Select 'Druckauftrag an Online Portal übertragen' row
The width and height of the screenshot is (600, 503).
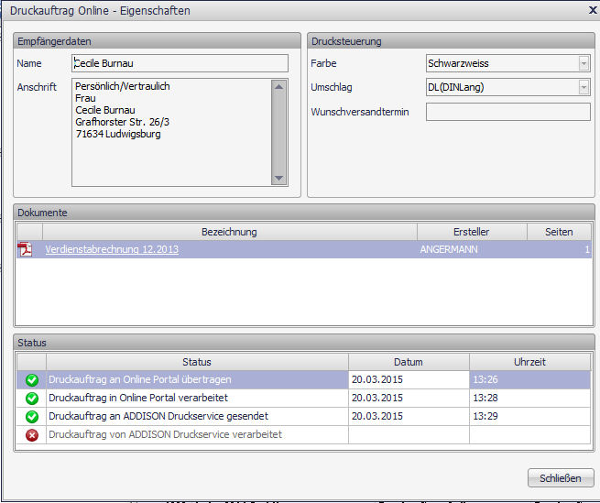[304, 380]
